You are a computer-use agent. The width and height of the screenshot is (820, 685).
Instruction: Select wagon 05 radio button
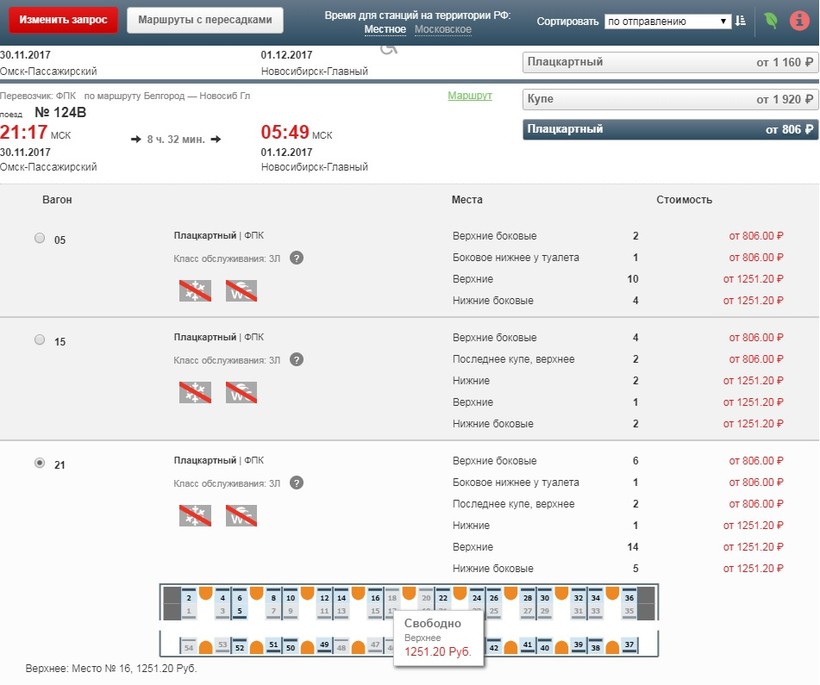click(40, 238)
